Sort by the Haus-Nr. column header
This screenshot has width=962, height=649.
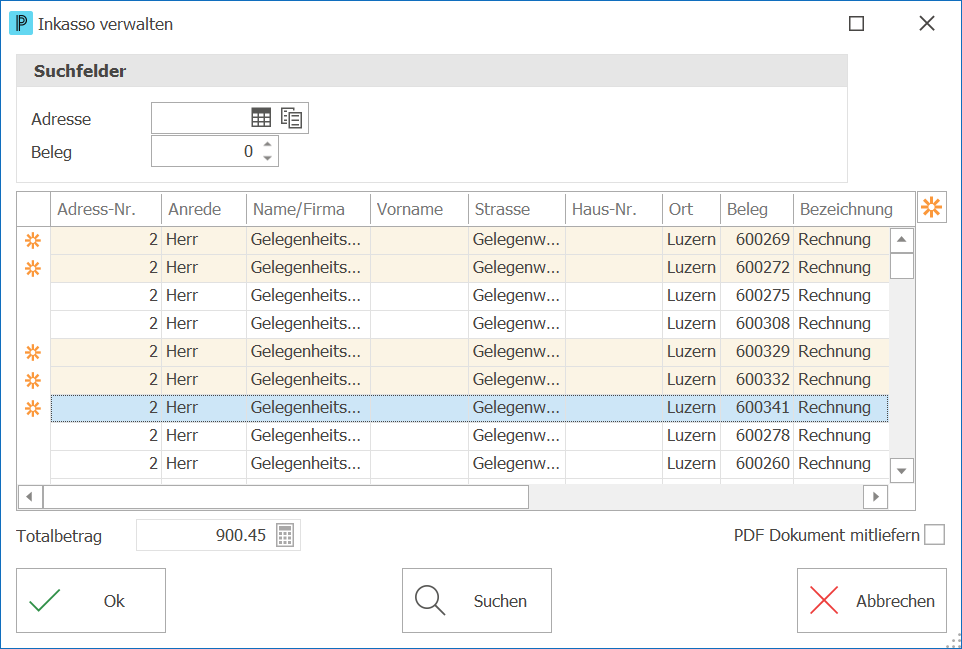614,209
